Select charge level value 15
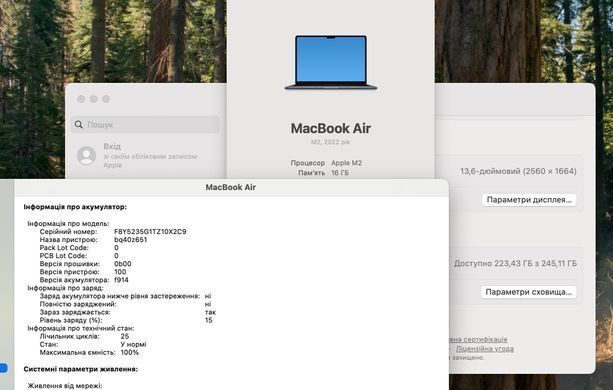The width and height of the screenshot is (613, 390). (209, 320)
